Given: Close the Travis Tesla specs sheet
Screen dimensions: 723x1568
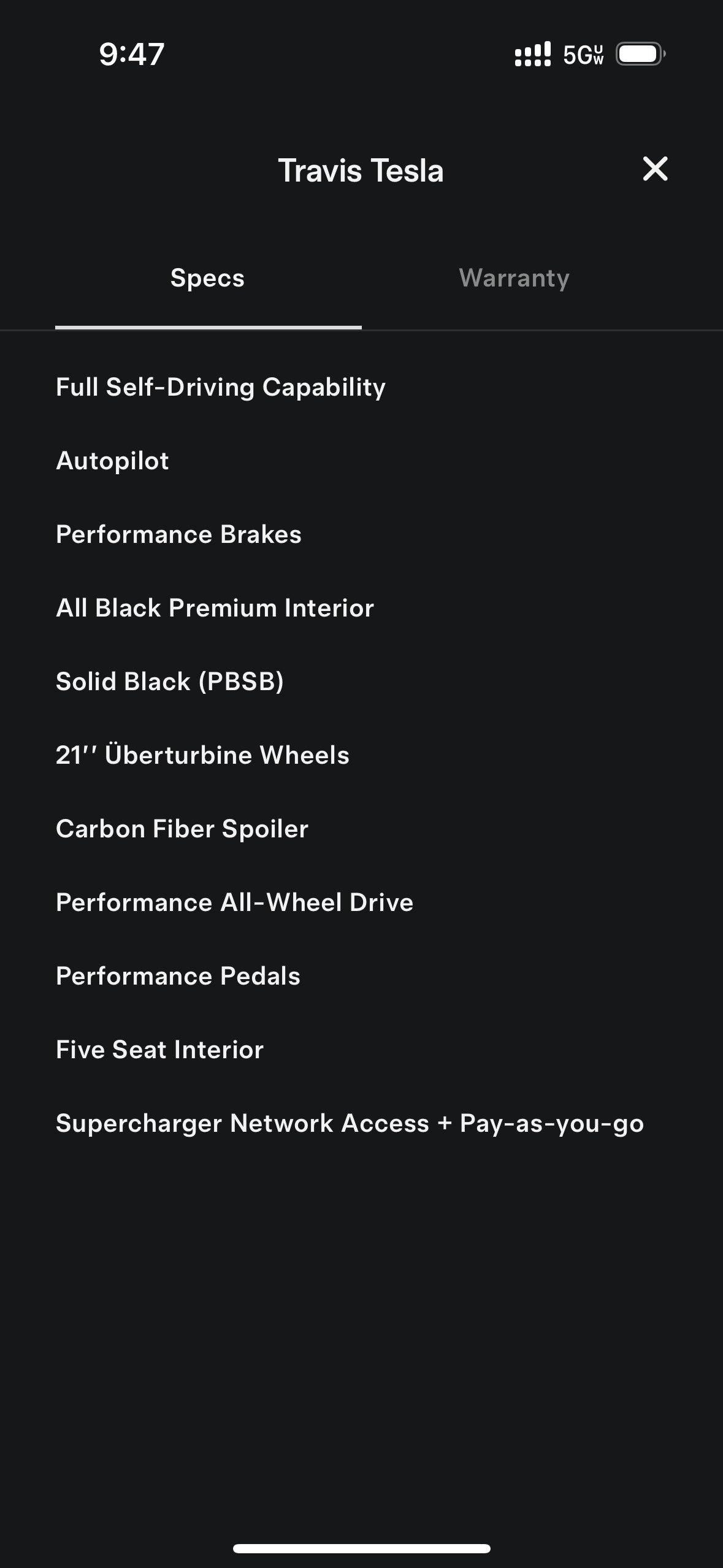Looking at the screenshot, I should (655, 169).
